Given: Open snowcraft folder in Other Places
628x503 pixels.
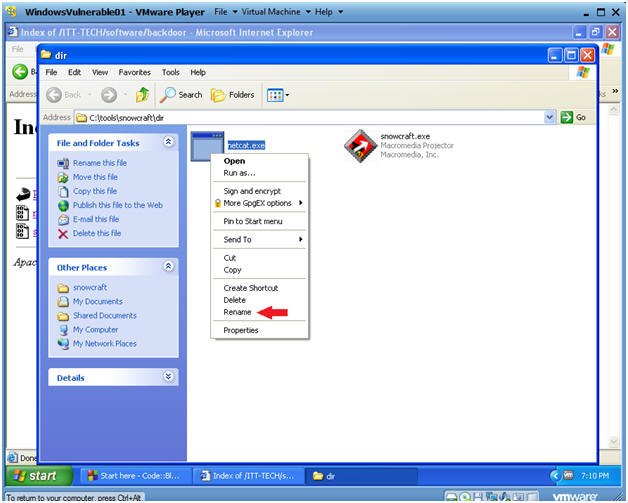Looking at the screenshot, I should click(x=90, y=288).
